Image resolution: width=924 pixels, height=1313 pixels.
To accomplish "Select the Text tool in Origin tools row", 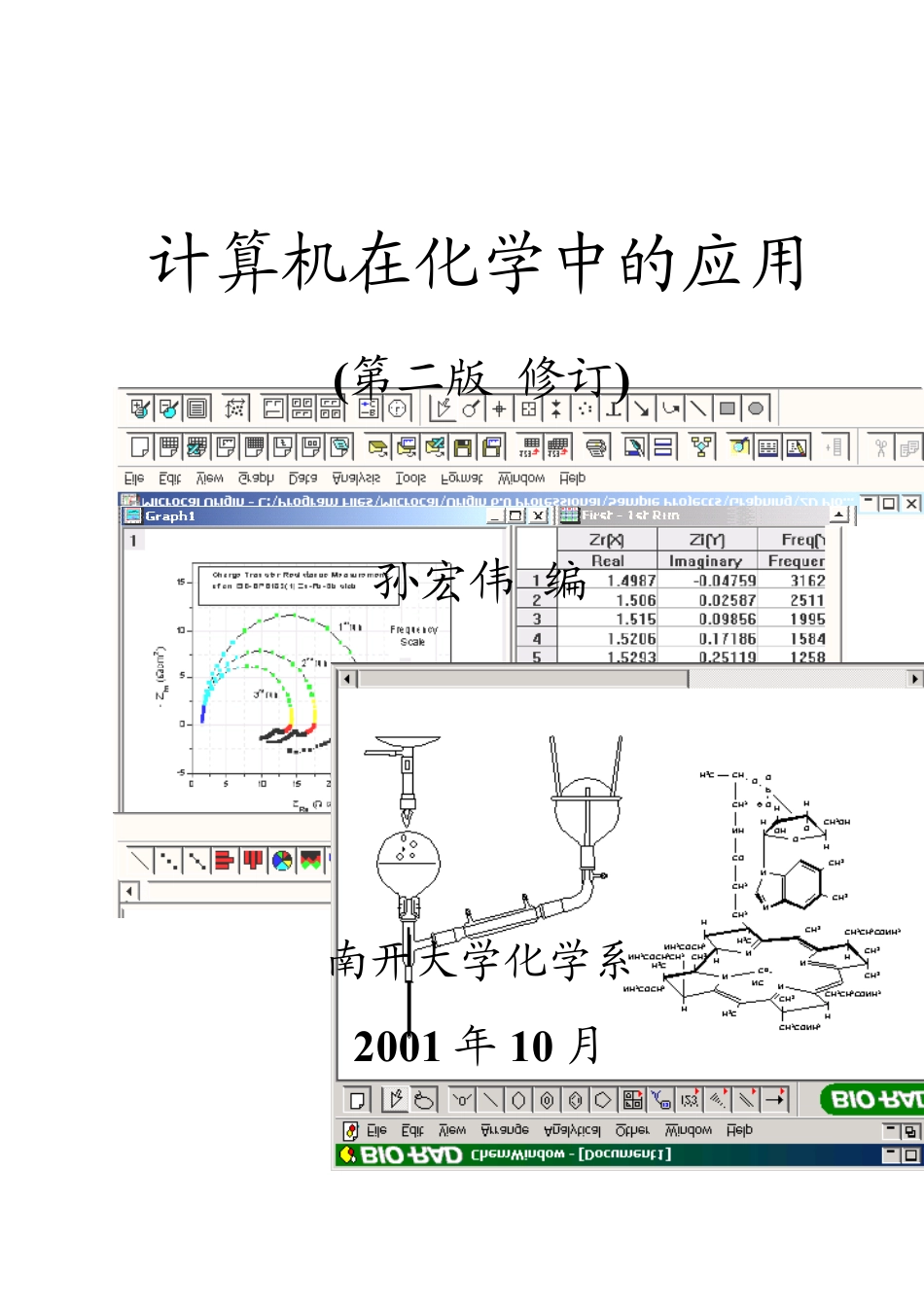I will (614, 408).
